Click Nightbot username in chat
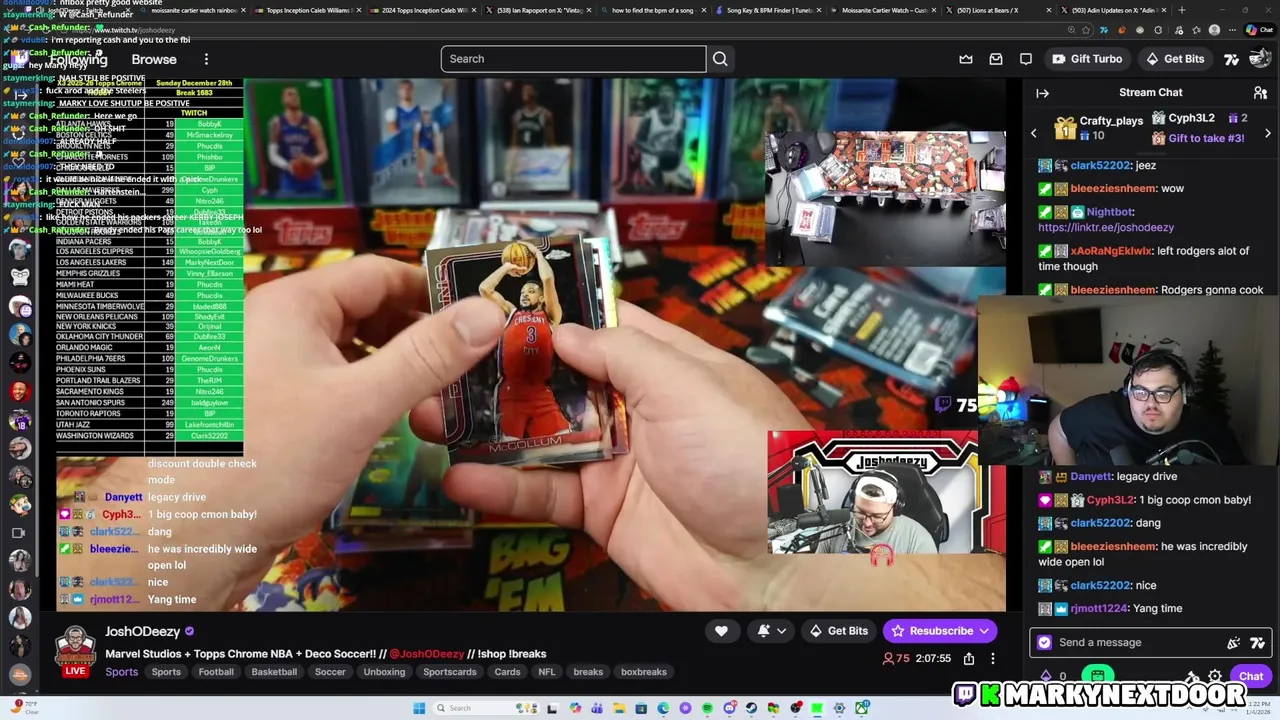This screenshot has width=1280, height=720. pyautogui.click(x=1110, y=212)
